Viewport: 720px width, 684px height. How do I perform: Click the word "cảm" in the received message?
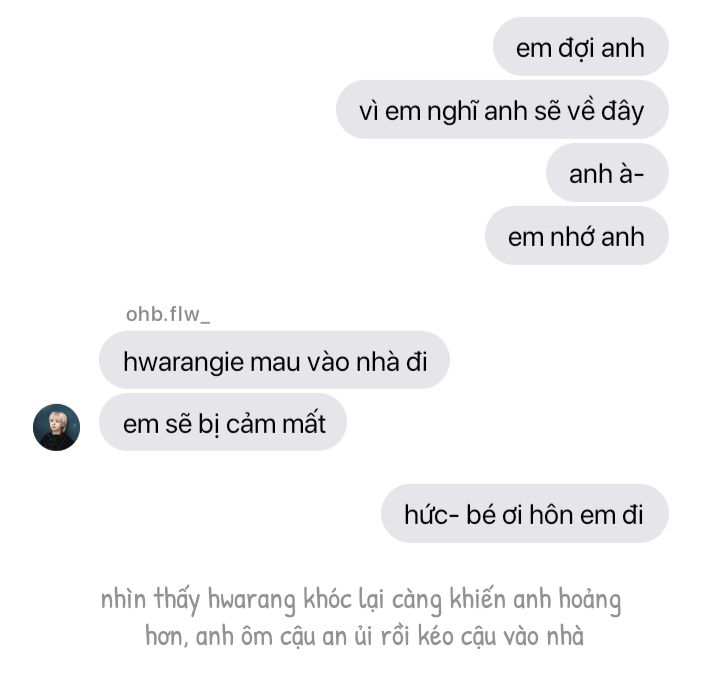click(x=251, y=423)
